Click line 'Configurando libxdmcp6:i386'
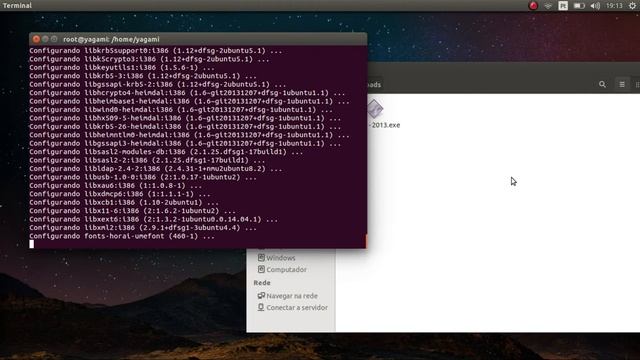The height and width of the screenshot is (360, 640). click(120, 194)
